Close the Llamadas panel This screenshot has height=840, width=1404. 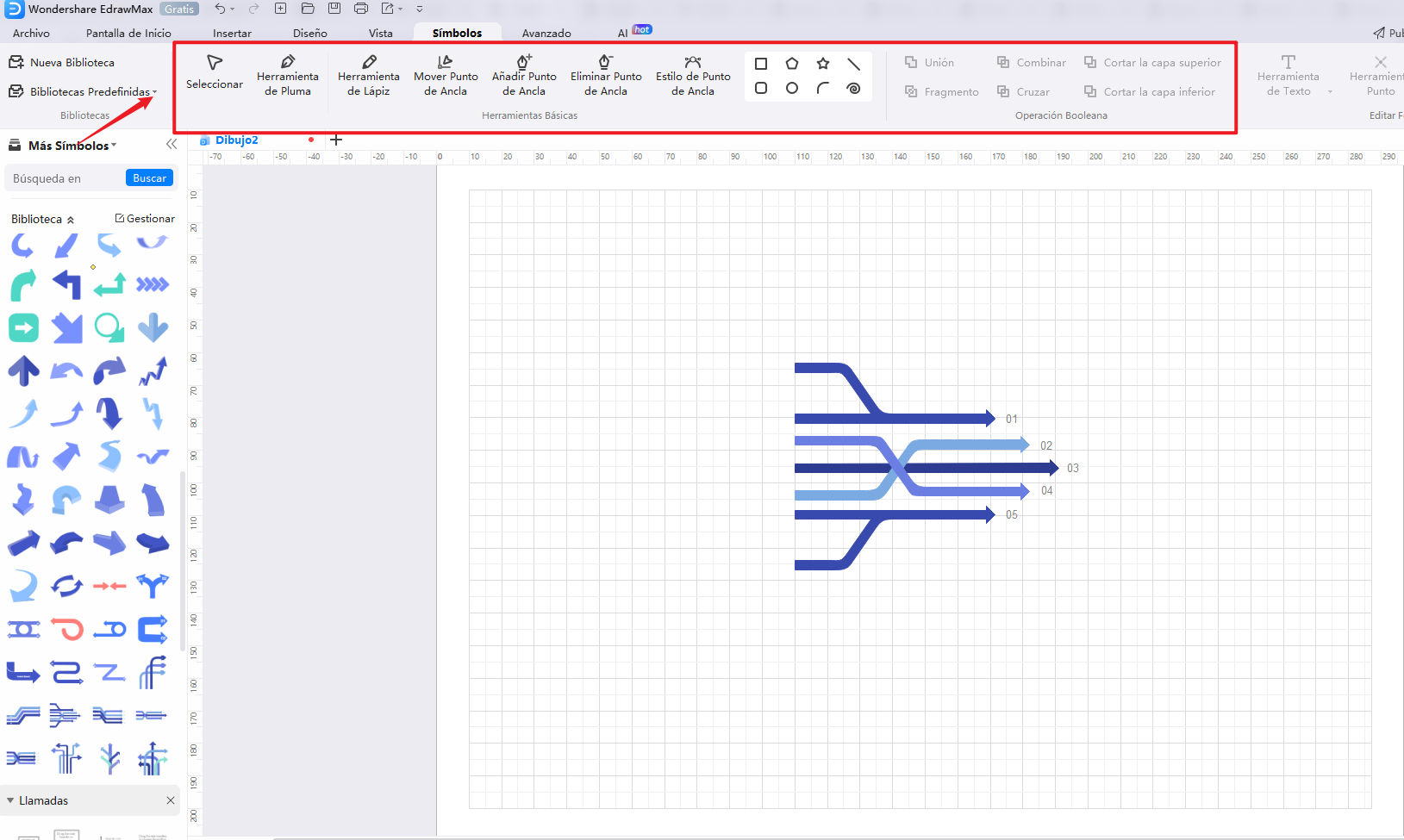171,800
